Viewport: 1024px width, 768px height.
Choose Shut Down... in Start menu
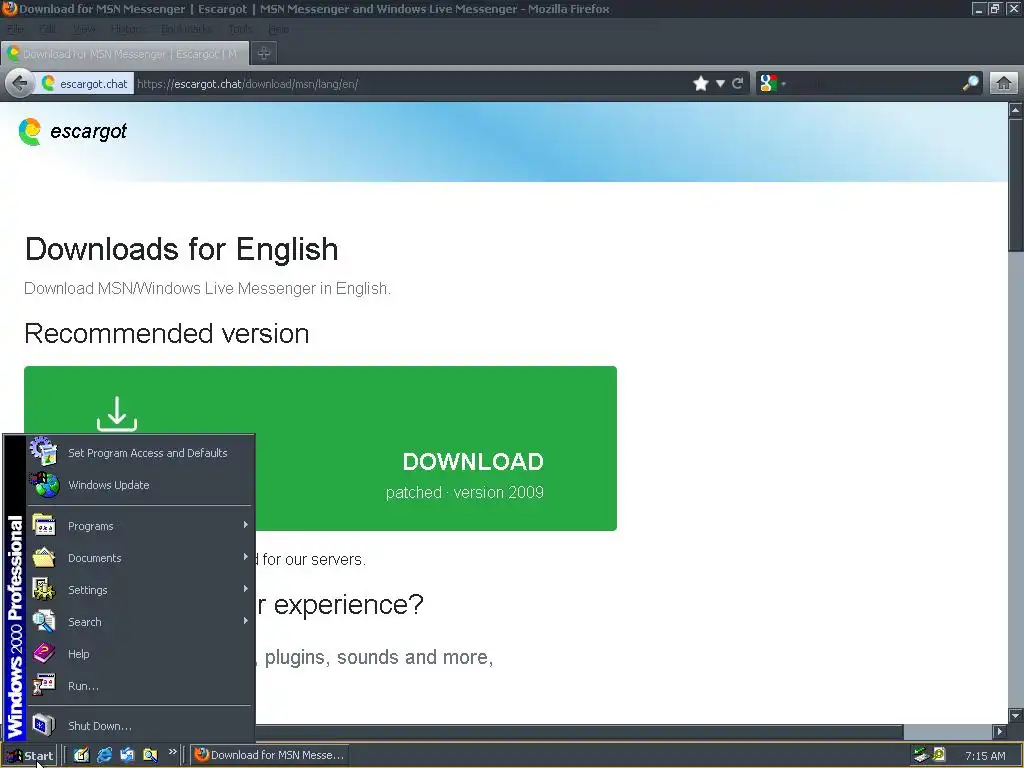point(140,726)
